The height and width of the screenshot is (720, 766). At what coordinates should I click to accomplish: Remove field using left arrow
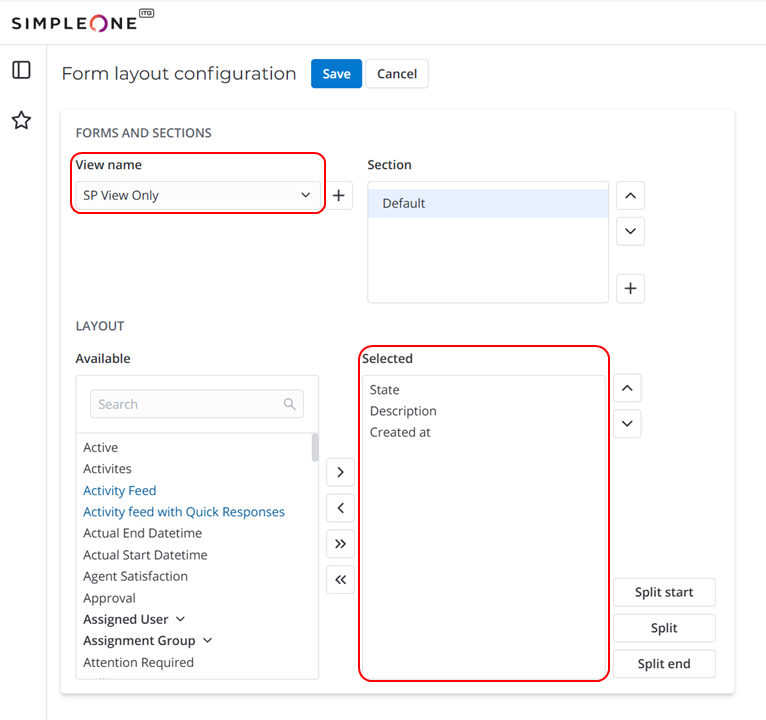click(341, 508)
